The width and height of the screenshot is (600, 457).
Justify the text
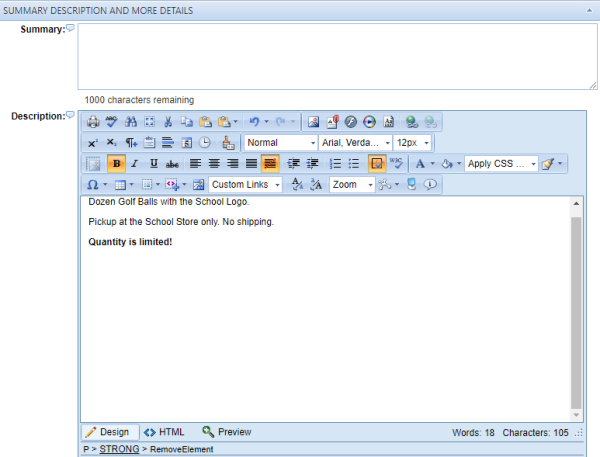tap(251, 164)
